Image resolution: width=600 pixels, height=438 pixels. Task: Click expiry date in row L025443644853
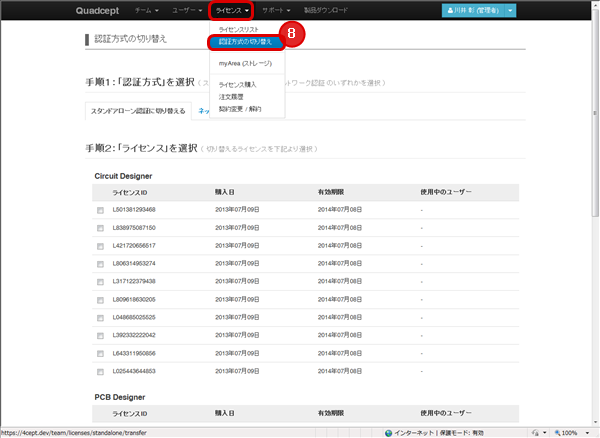(340, 371)
